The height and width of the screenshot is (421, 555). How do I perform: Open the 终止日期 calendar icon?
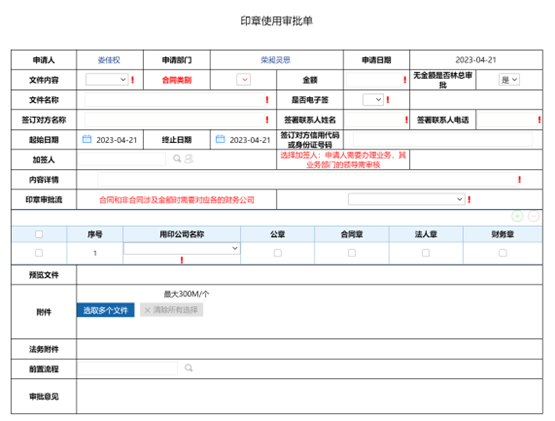coord(220,139)
